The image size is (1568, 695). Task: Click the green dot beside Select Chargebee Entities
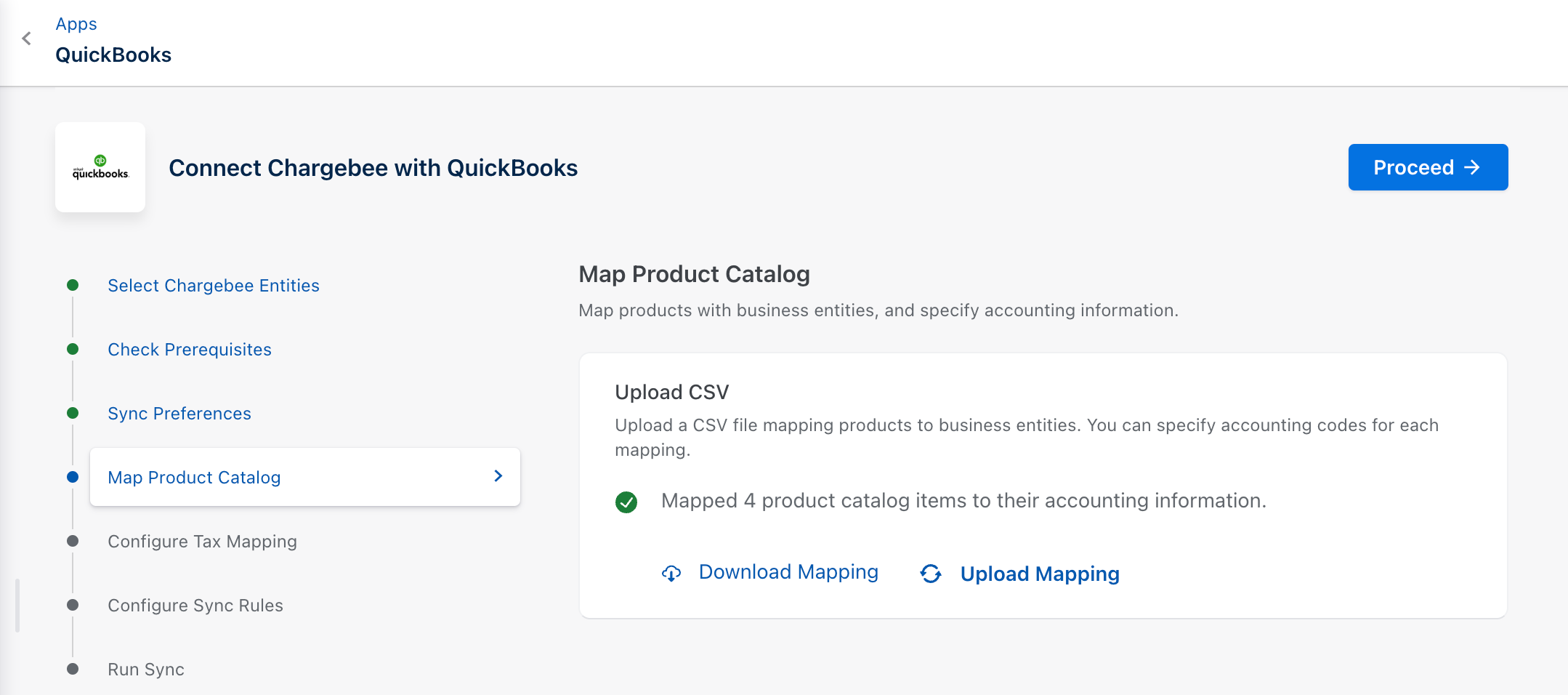coord(73,285)
